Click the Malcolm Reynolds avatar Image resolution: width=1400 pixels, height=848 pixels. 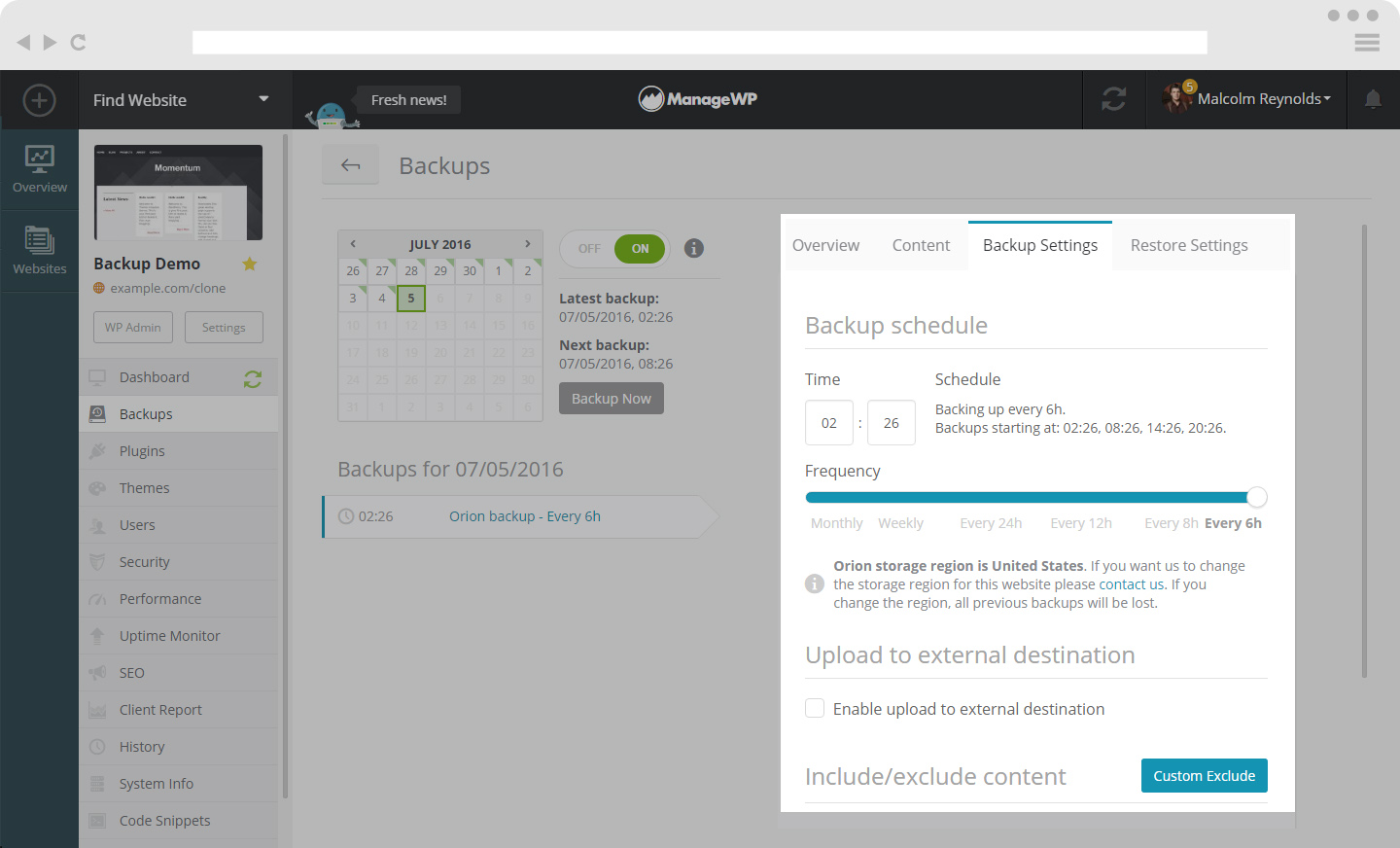[1177, 98]
